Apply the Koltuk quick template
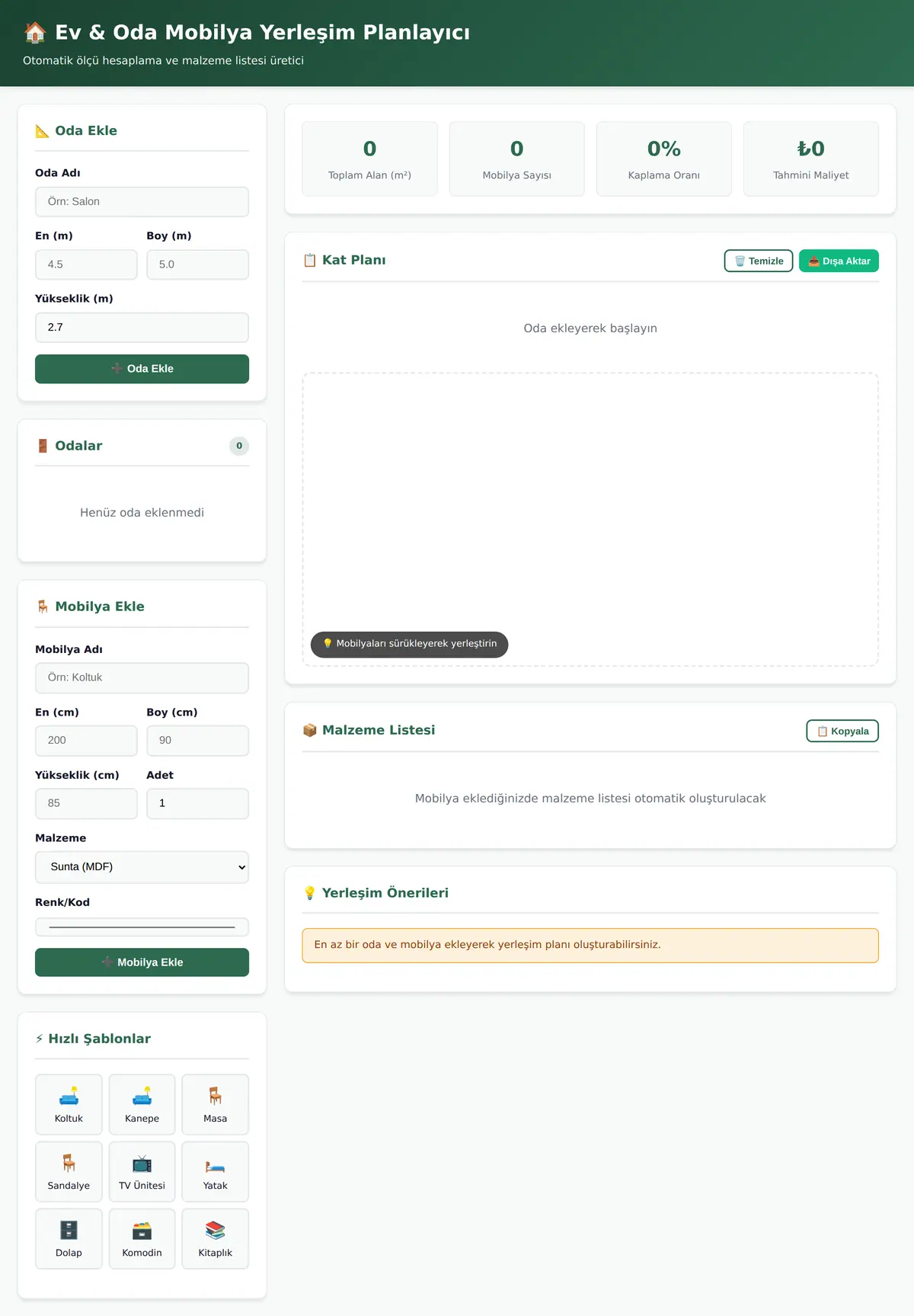Image resolution: width=914 pixels, height=1316 pixels. click(x=69, y=1104)
